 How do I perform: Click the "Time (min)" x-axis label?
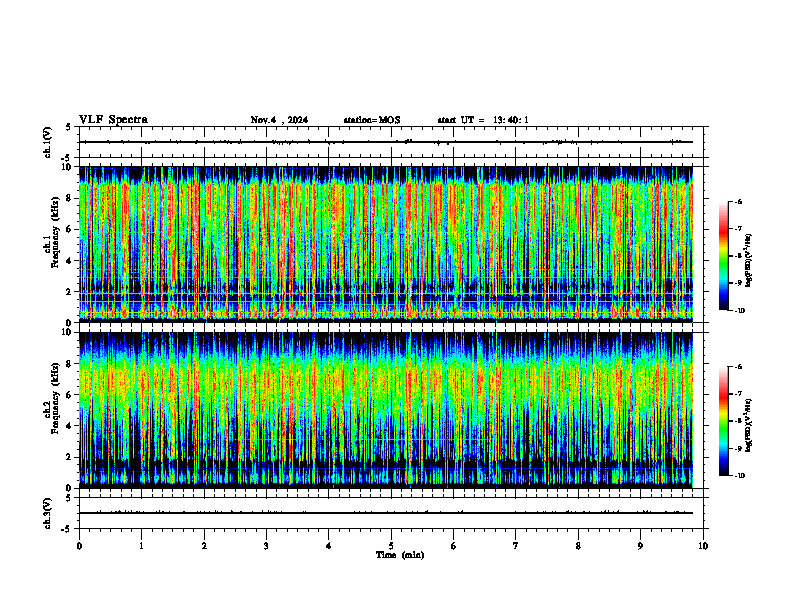tap(400, 555)
